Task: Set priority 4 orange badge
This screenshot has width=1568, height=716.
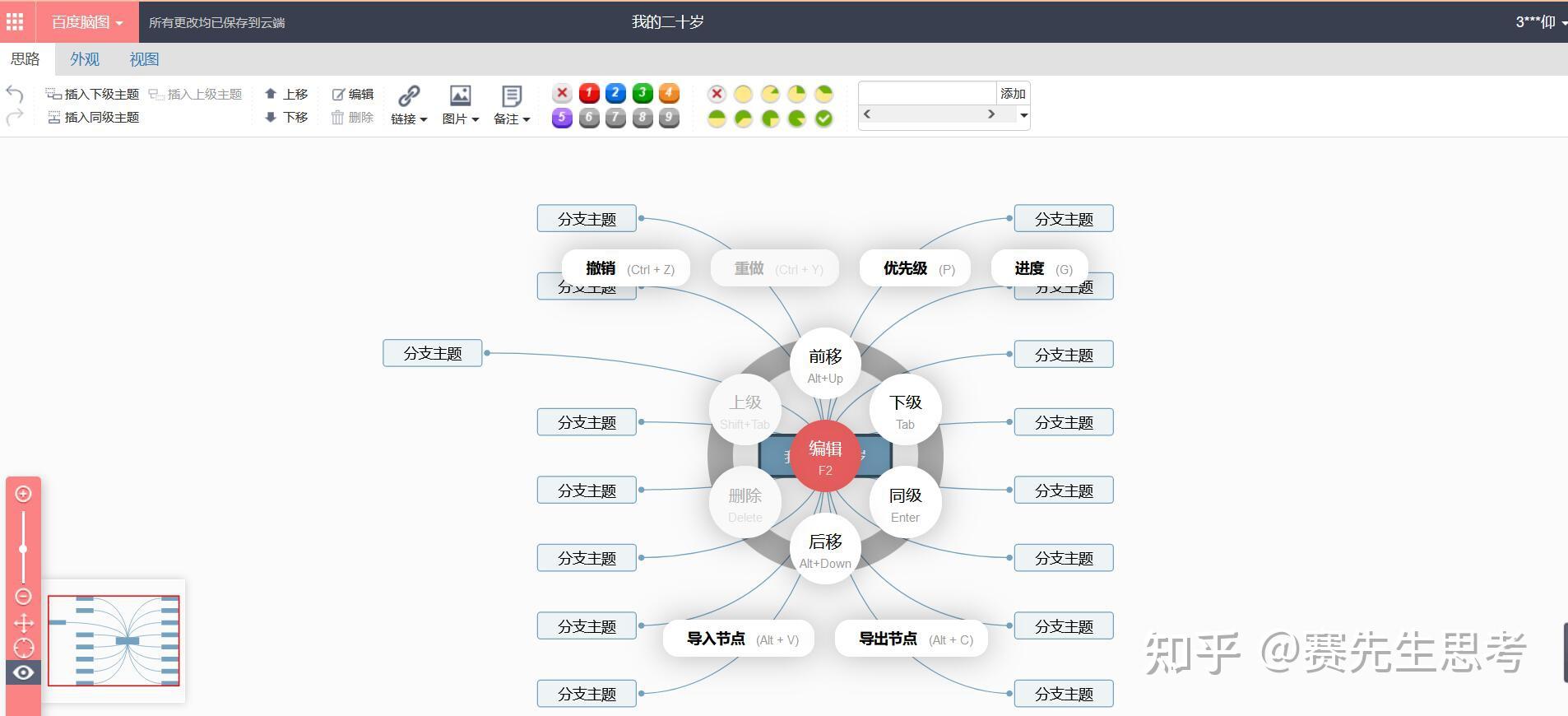Action: tap(670, 93)
